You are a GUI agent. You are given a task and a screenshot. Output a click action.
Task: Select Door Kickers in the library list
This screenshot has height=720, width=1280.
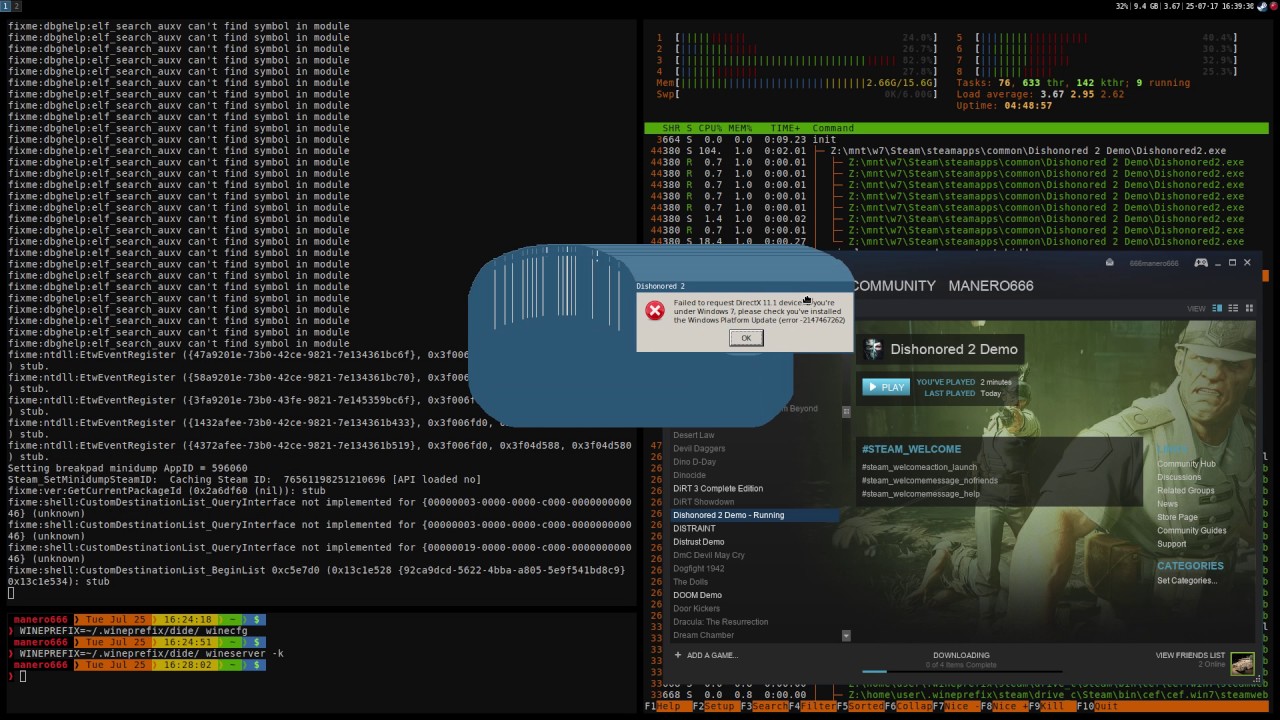[x=696, y=608]
